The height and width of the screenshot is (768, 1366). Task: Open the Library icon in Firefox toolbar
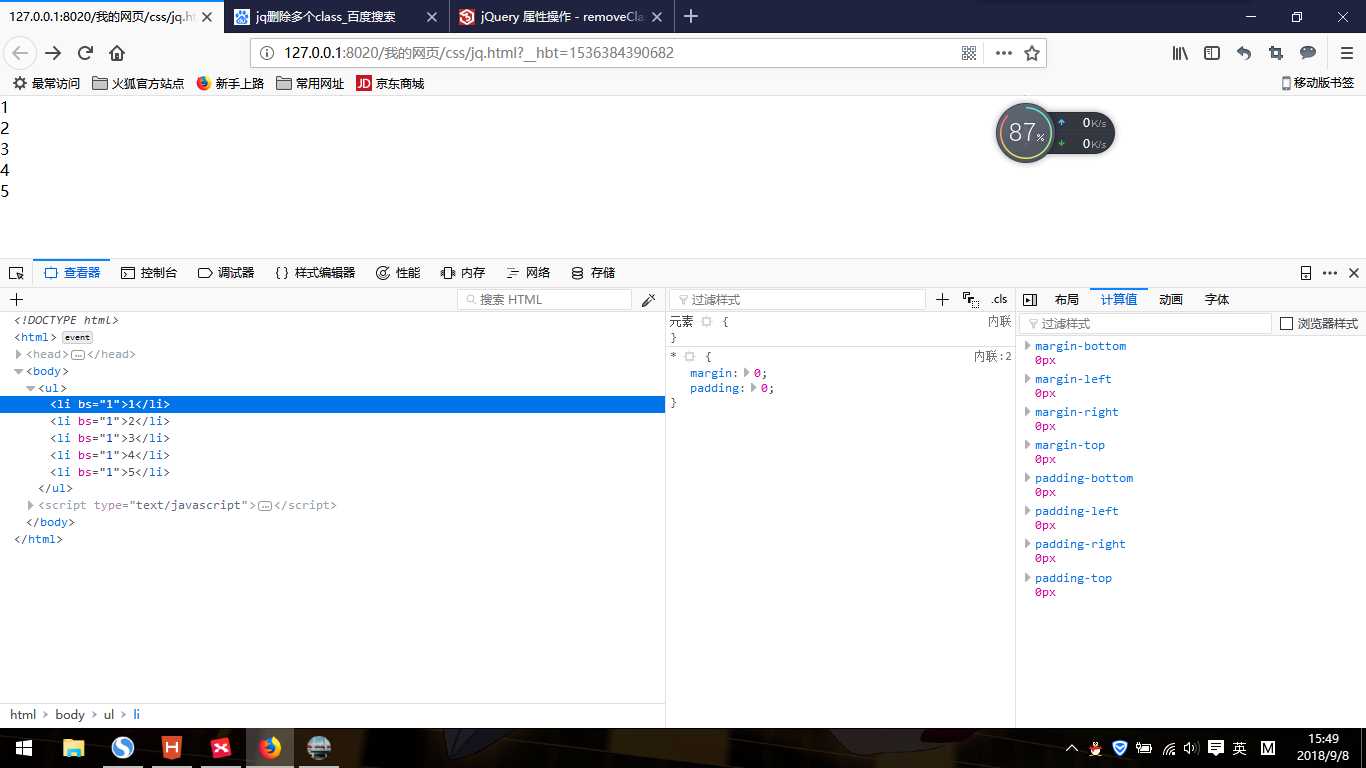(x=1181, y=53)
